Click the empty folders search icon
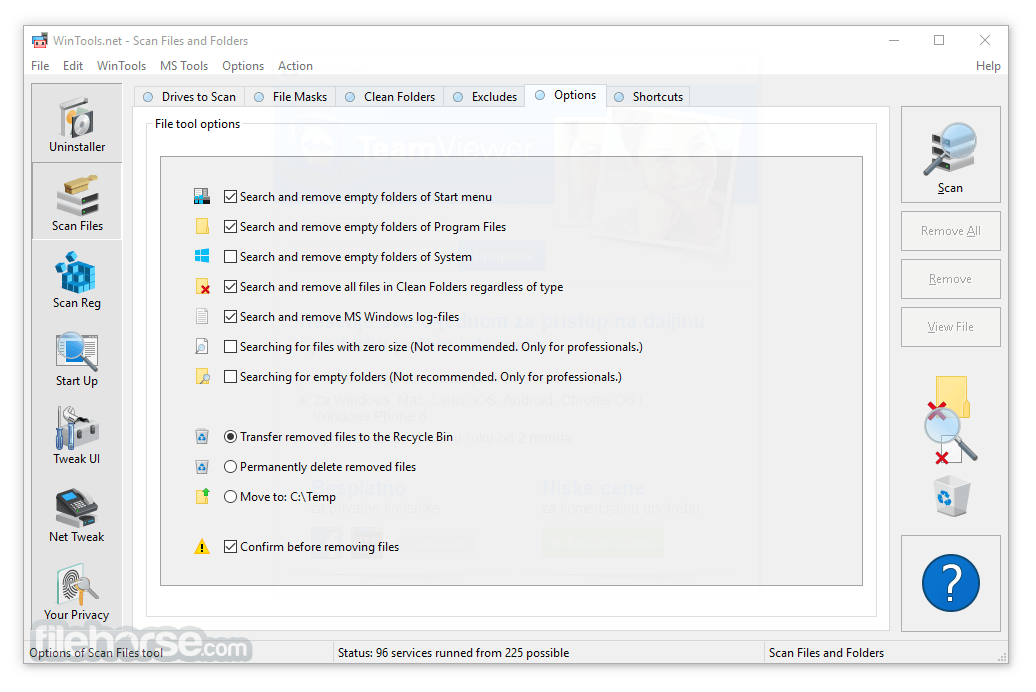The image size is (1036, 692). [202, 377]
